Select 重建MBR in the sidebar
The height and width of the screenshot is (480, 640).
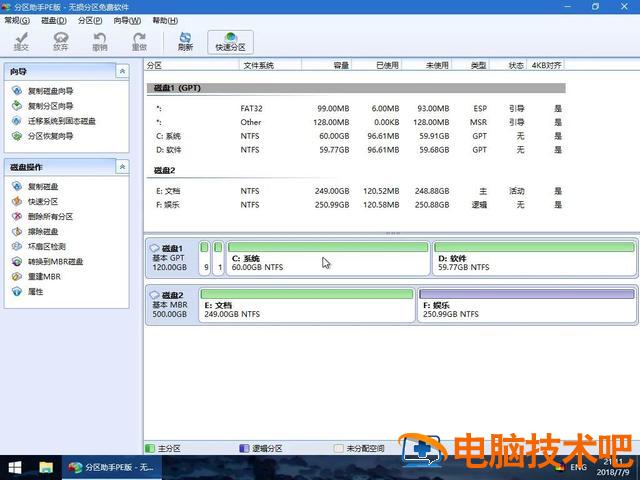coord(43,276)
